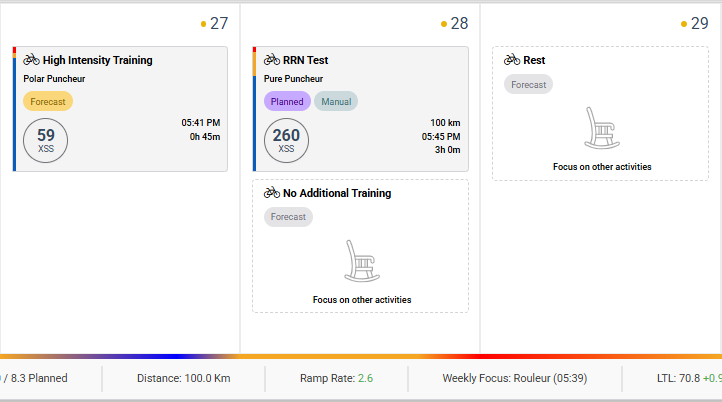Click bike icon on High Intensity Training
Viewport: 722px width, 402px height.
pyautogui.click(x=31, y=60)
